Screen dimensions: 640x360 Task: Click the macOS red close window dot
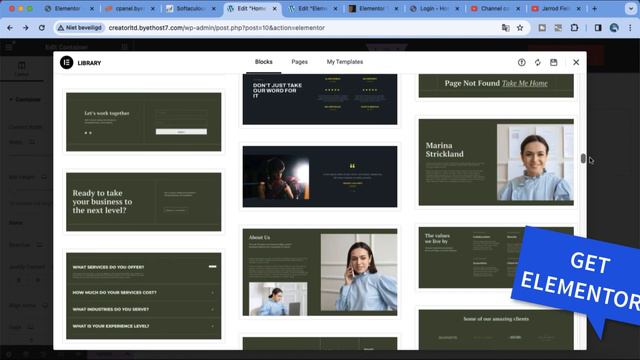[x=12, y=9]
